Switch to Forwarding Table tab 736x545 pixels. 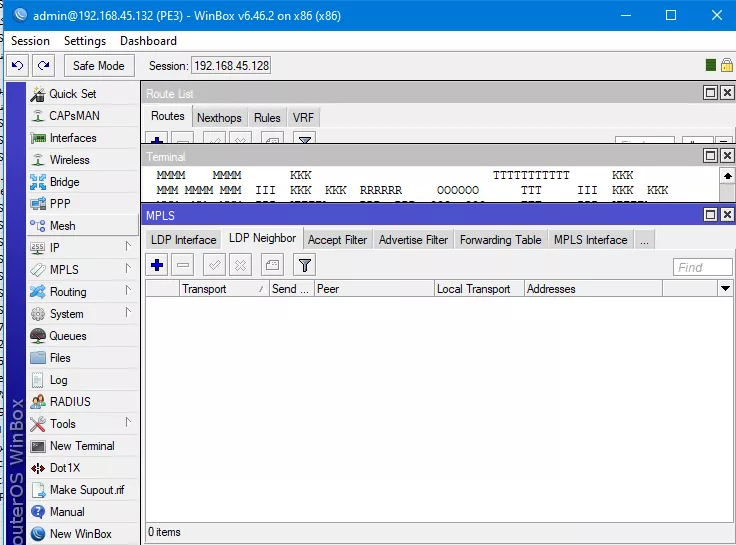pyautogui.click(x=500, y=240)
